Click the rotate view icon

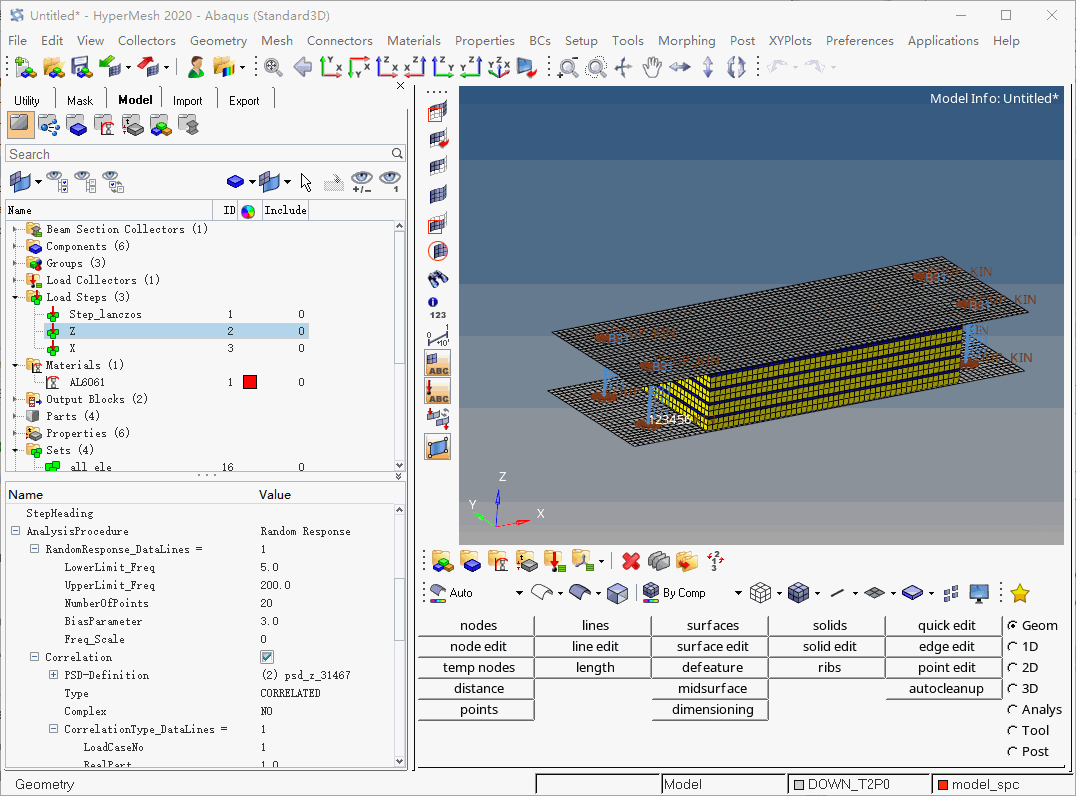736,67
